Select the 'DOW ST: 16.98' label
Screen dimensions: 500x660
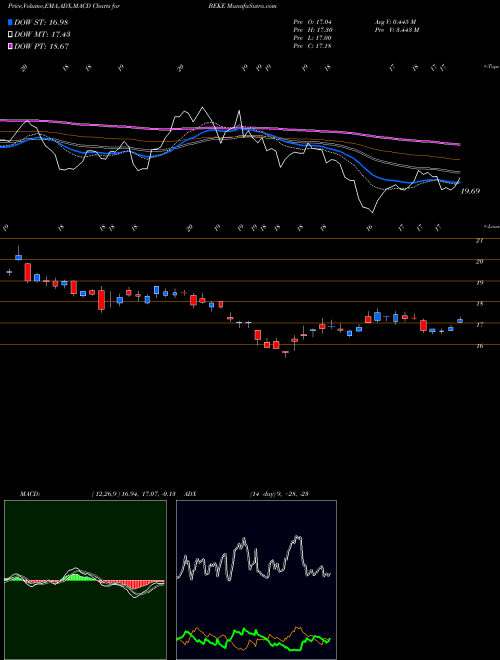[41, 22]
